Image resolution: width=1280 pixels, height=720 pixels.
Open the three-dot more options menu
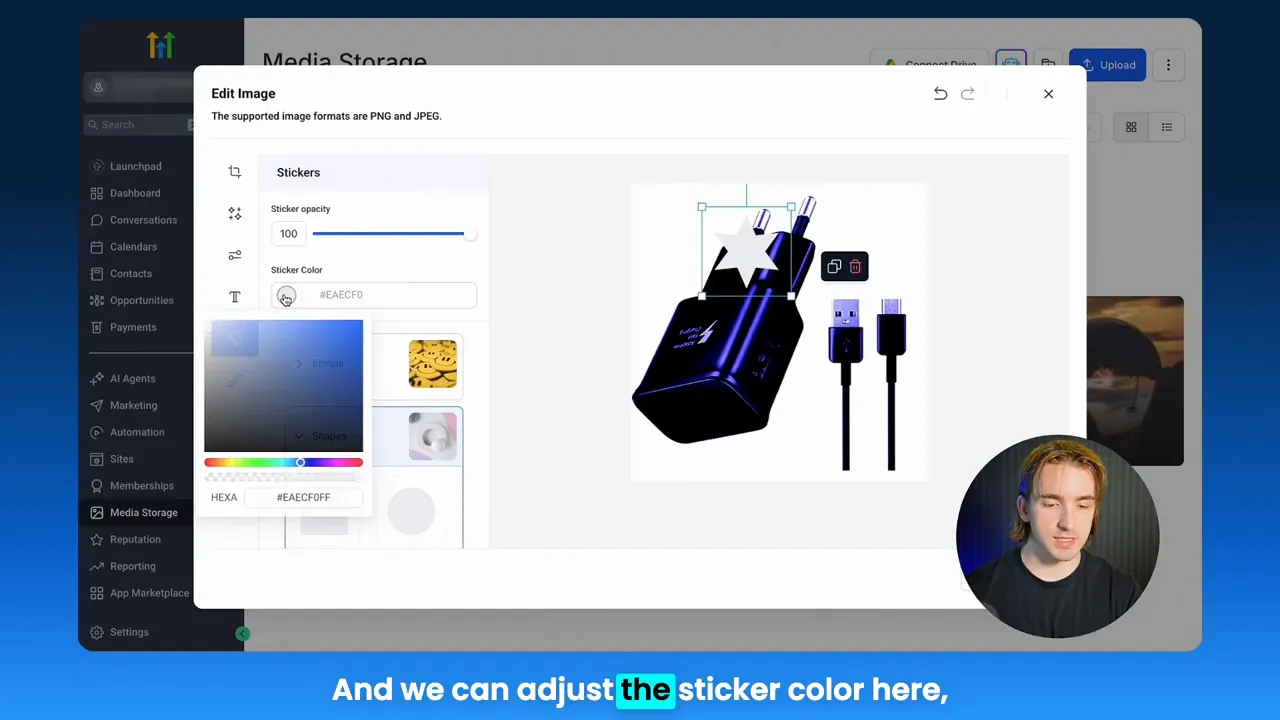click(1168, 65)
